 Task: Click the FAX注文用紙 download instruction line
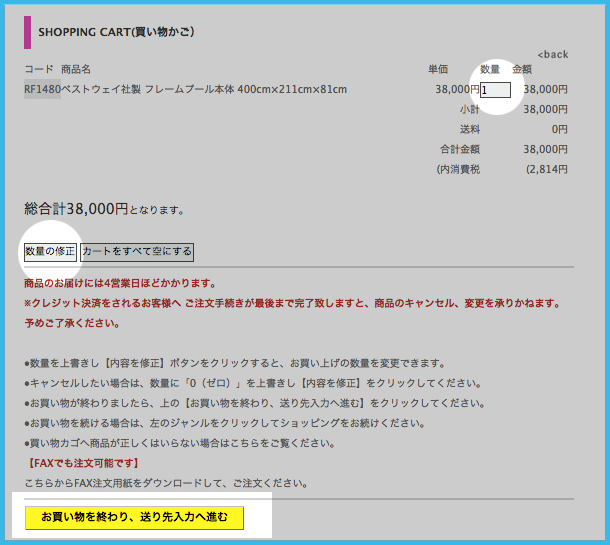coord(165,483)
